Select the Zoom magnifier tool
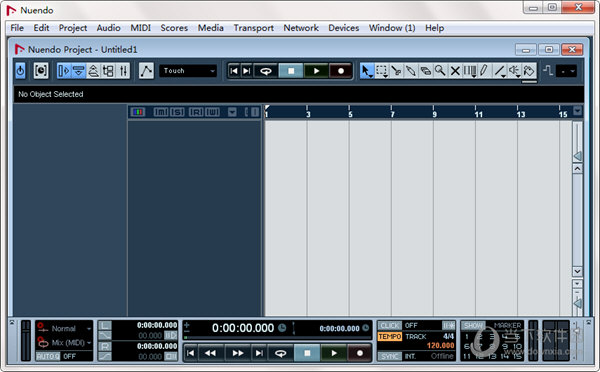The image size is (600, 372). pos(440,71)
